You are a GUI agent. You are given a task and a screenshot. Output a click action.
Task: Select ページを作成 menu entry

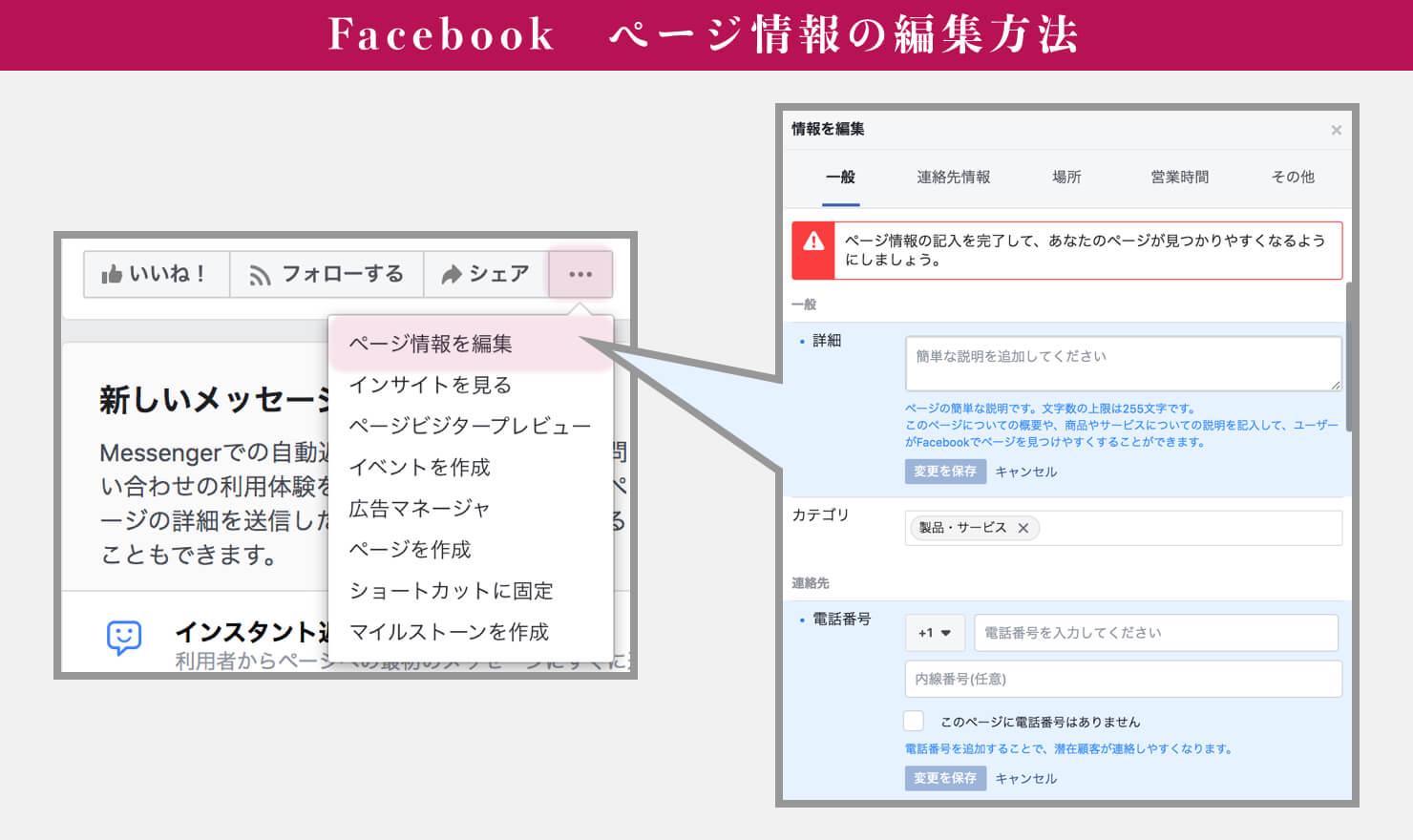tap(410, 550)
